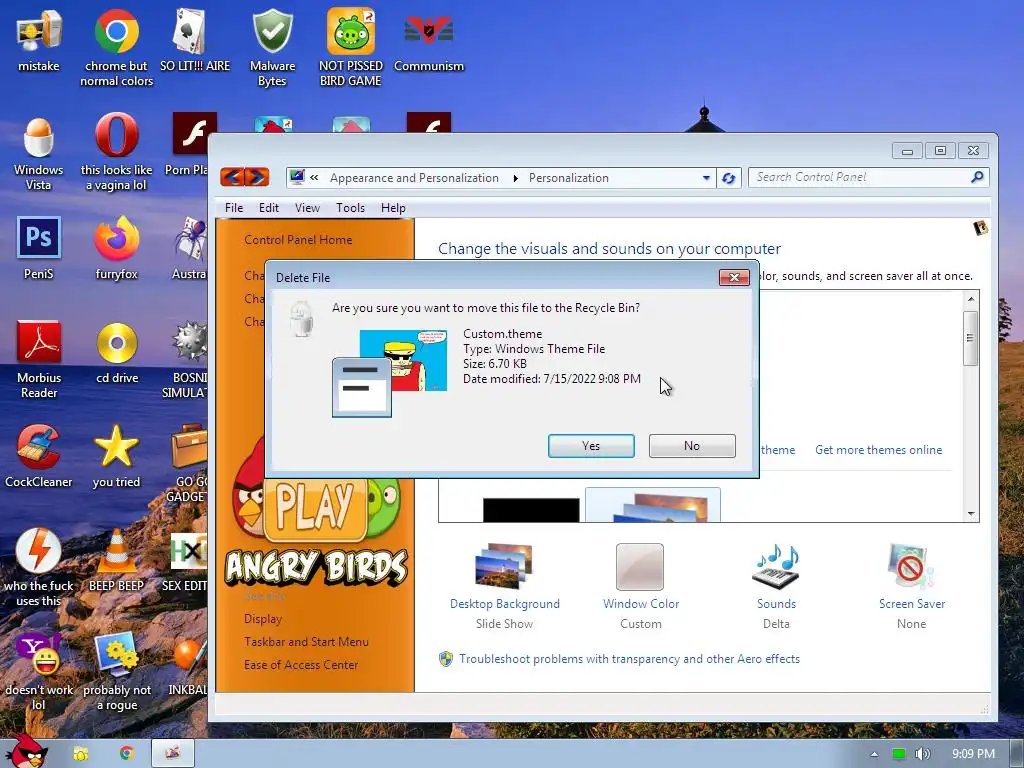Confirm deletion with Yes button

click(x=591, y=445)
